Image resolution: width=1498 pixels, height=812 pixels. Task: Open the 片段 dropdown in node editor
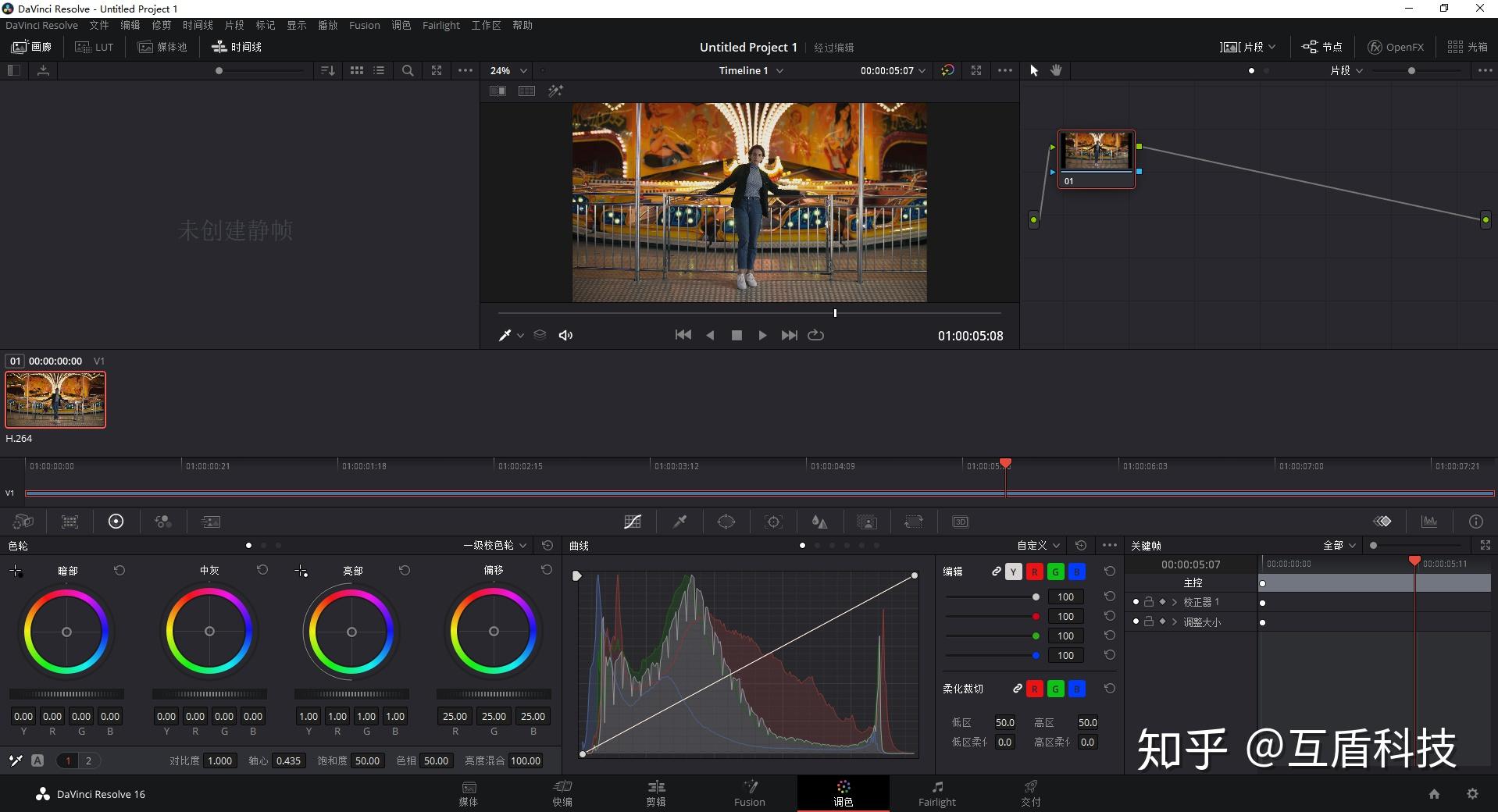[1346, 70]
